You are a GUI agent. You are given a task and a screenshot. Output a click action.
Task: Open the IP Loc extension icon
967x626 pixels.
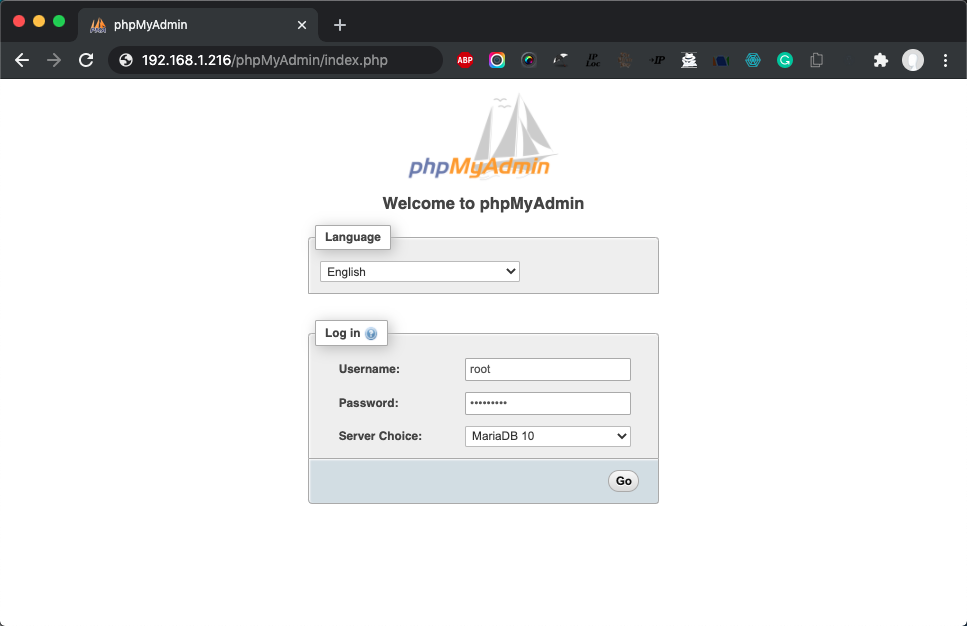click(x=593, y=60)
